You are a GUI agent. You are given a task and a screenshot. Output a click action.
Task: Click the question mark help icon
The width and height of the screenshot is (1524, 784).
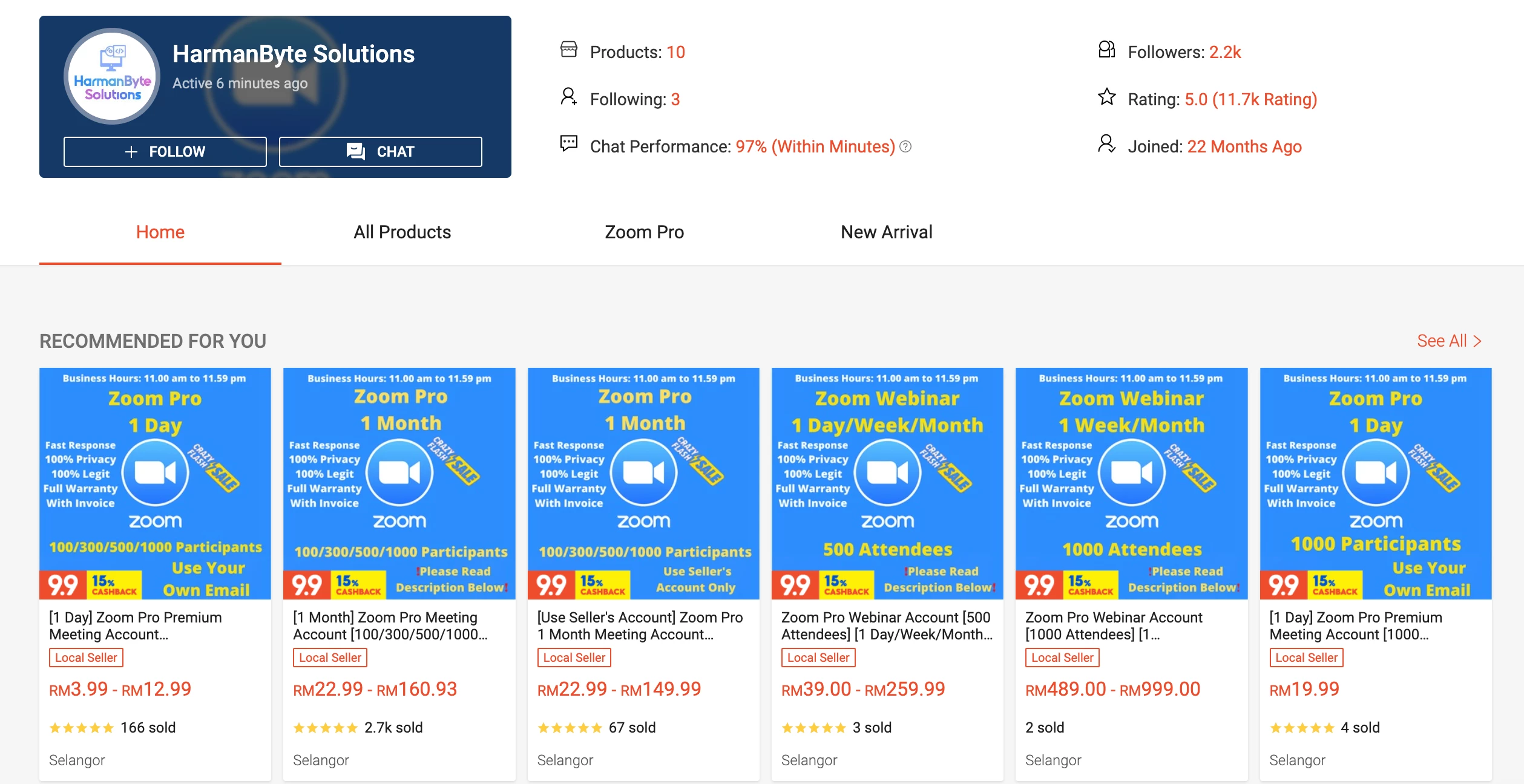(905, 146)
